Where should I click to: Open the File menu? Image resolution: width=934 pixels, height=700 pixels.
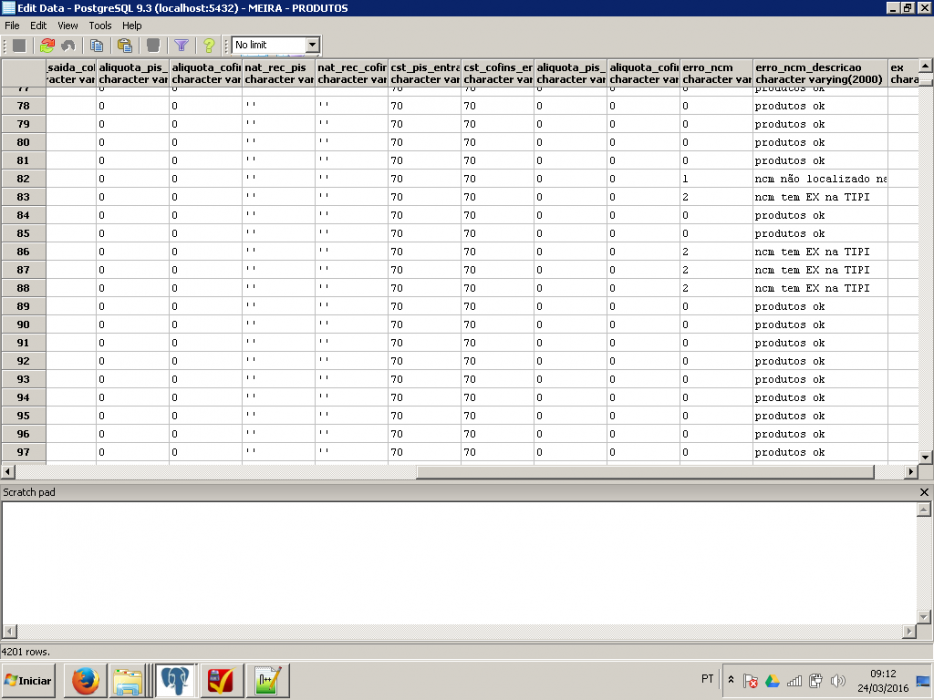tap(12, 26)
